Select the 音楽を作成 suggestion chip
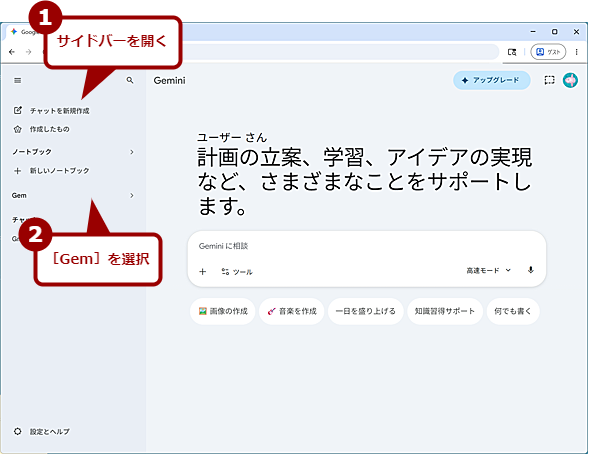 291,311
